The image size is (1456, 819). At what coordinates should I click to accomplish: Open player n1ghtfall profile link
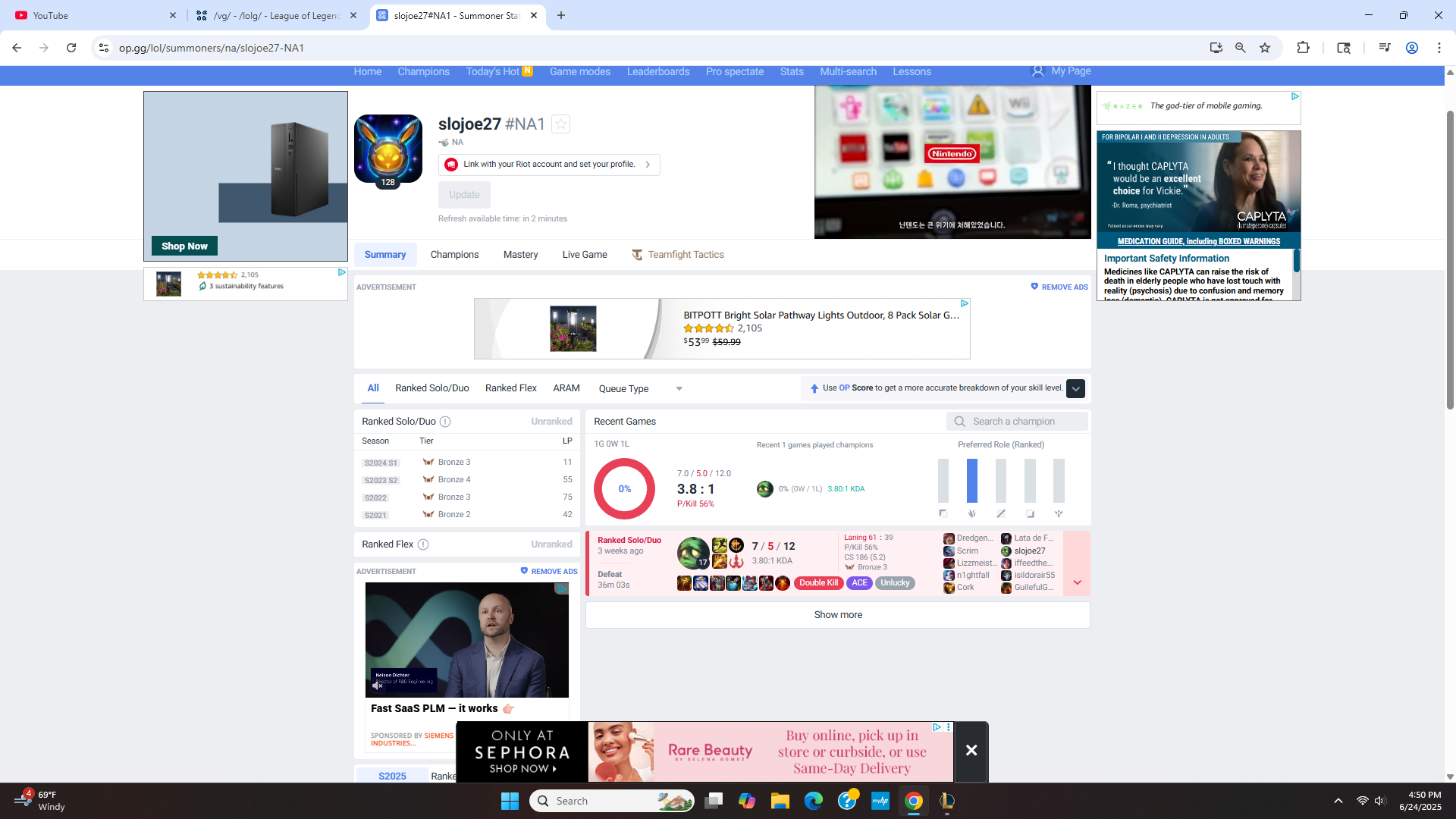(x=973, y=576)
